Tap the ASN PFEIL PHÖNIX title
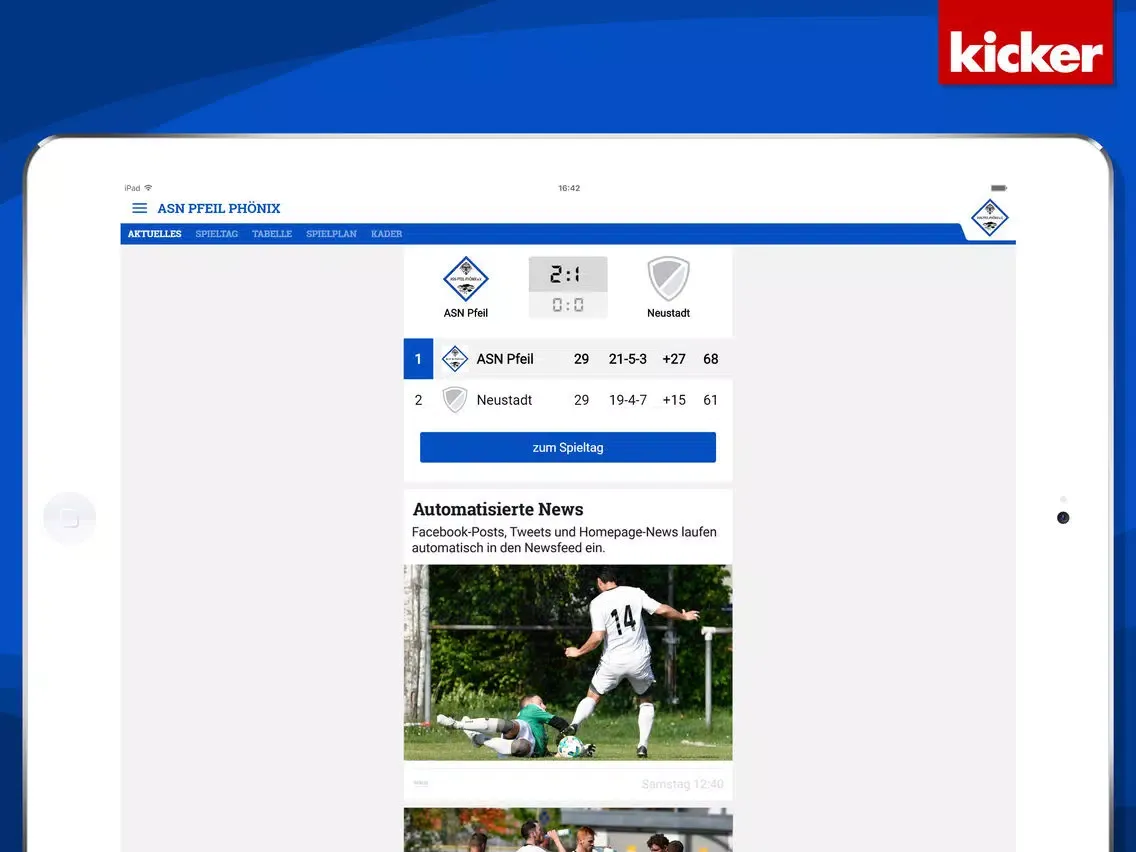The height and width of the screenshot is (852, 1136). coord(219,209)
